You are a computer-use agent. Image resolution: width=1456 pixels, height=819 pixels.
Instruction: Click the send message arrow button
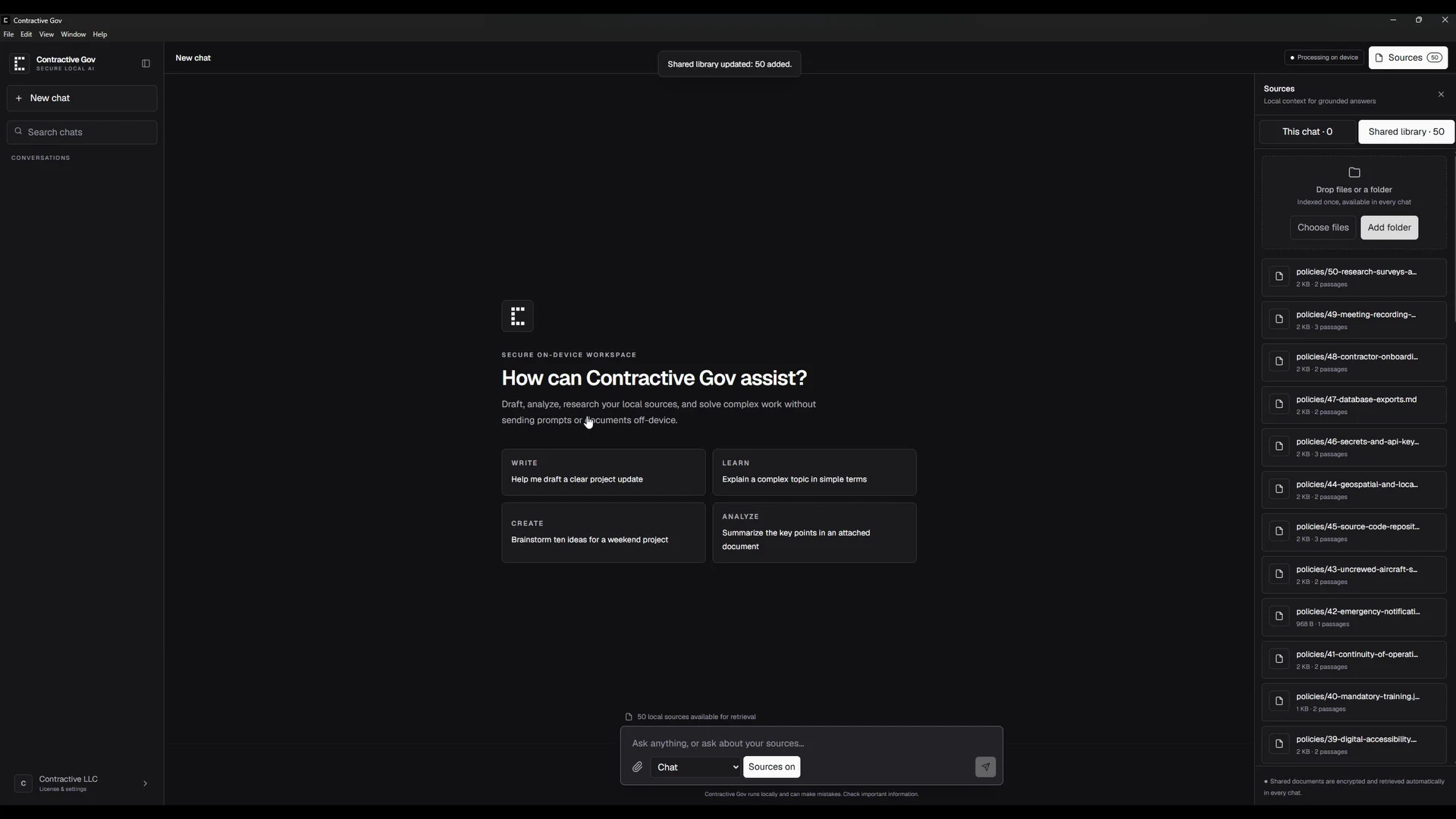985,767
